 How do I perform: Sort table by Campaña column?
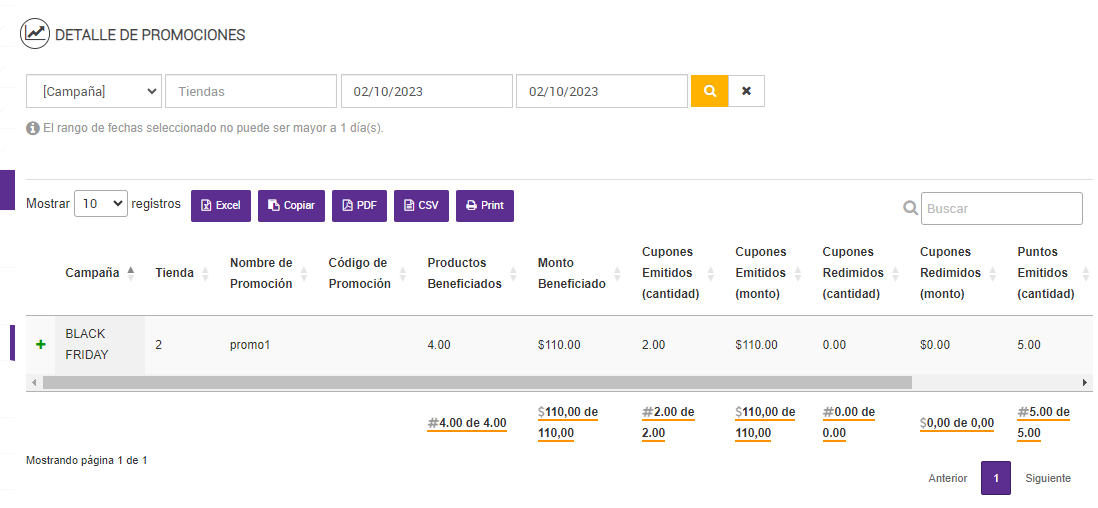tap(100, 273)
